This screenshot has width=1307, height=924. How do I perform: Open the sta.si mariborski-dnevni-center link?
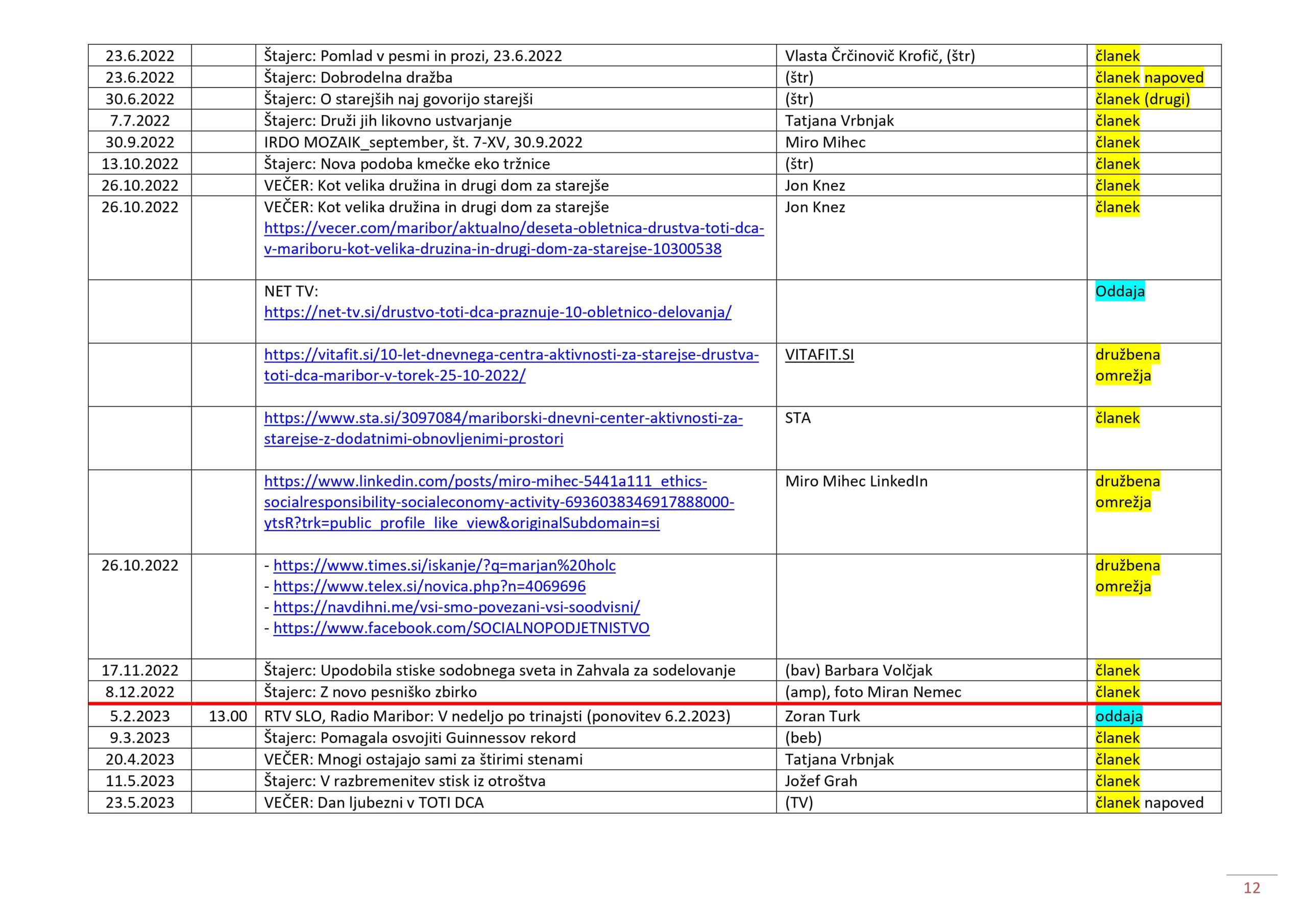coord(503,419)
